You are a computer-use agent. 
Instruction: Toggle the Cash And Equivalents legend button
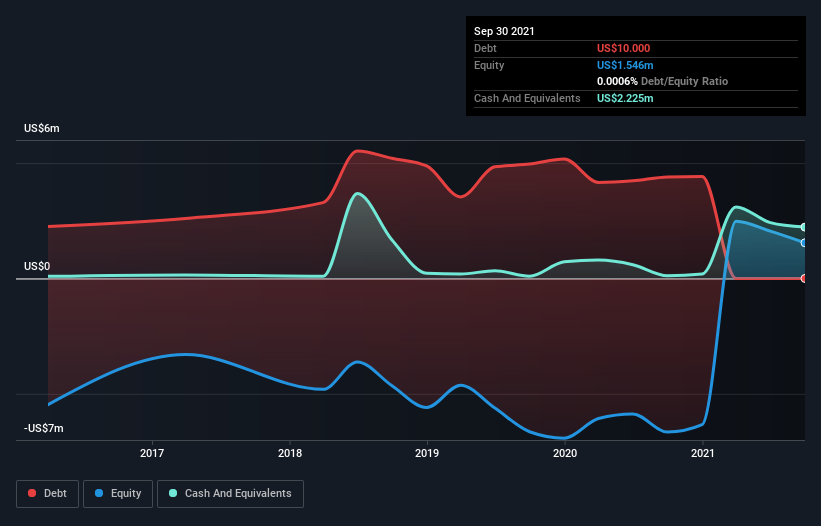point(230,494)
